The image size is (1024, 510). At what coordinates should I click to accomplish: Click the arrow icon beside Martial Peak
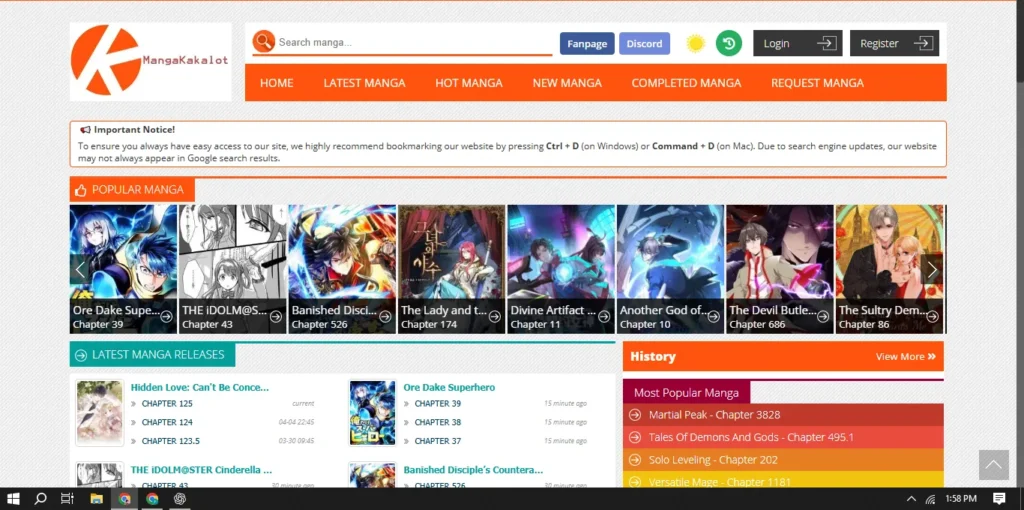click(635, 415)
